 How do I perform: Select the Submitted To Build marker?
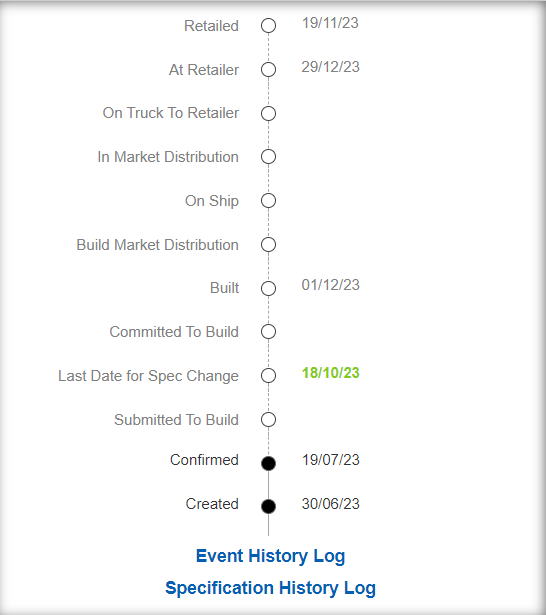[268, 420]
